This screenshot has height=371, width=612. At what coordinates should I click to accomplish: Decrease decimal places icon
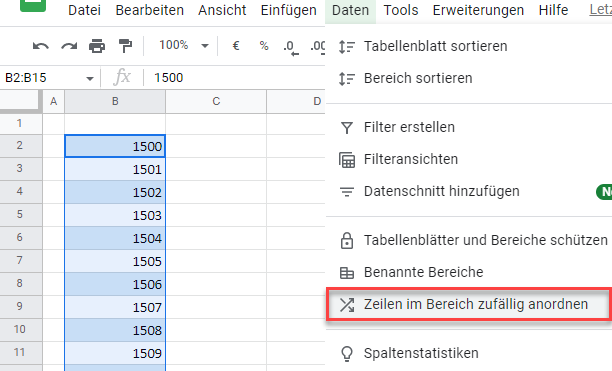pos(291,47)
